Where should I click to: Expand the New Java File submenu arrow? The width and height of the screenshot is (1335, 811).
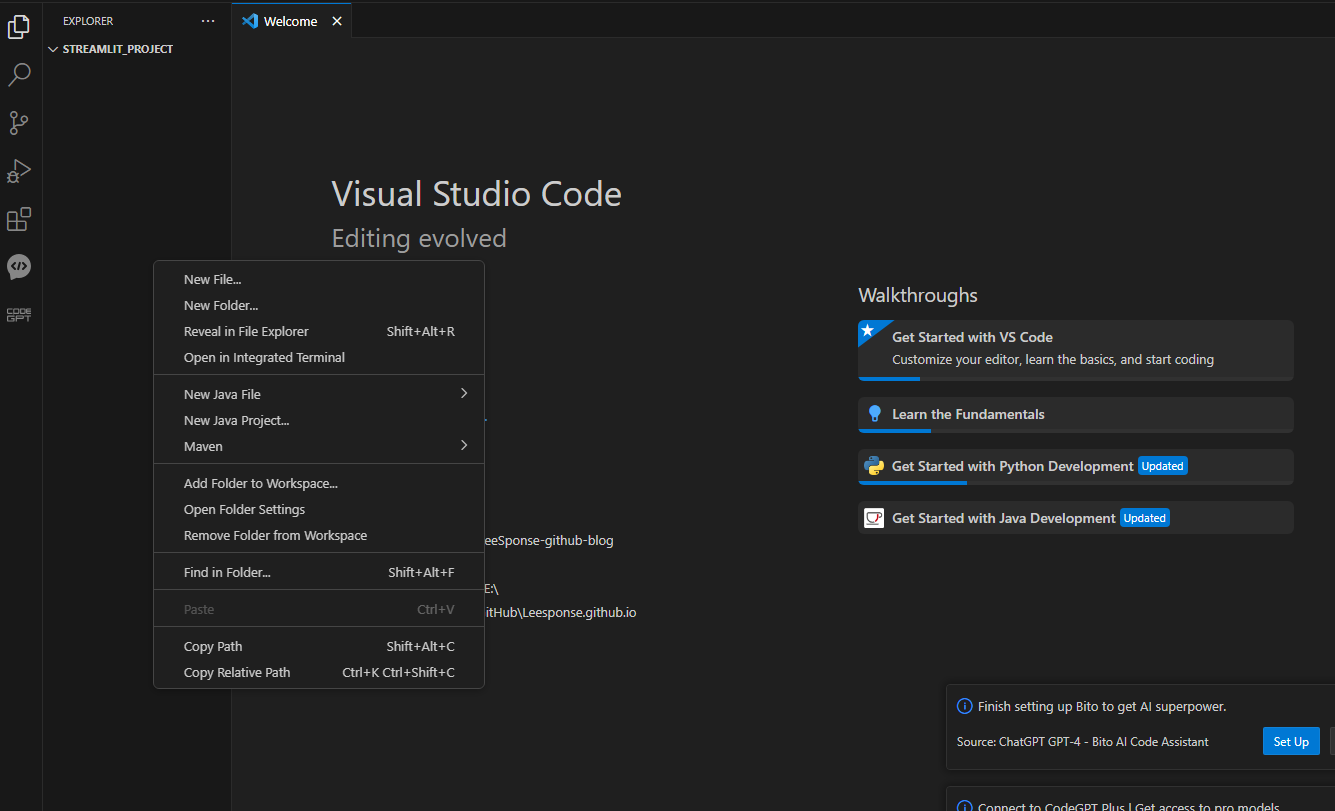(464, 394)
